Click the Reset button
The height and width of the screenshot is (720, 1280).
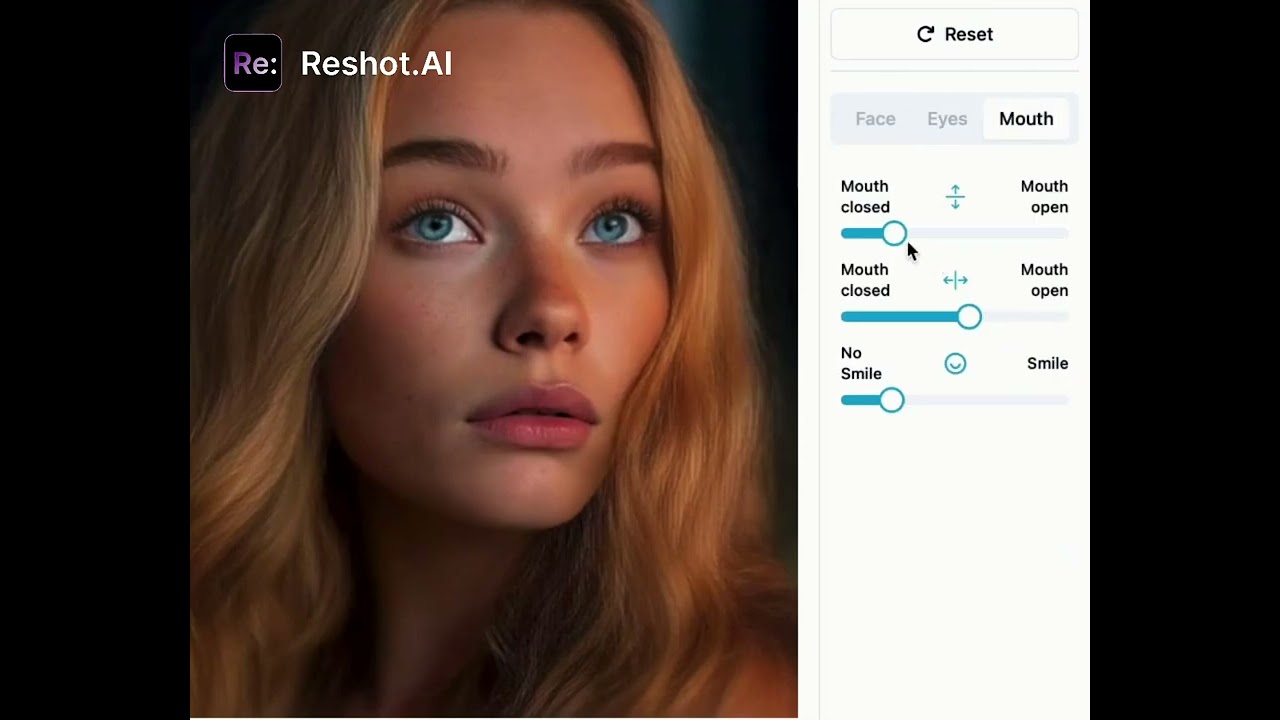954,33
